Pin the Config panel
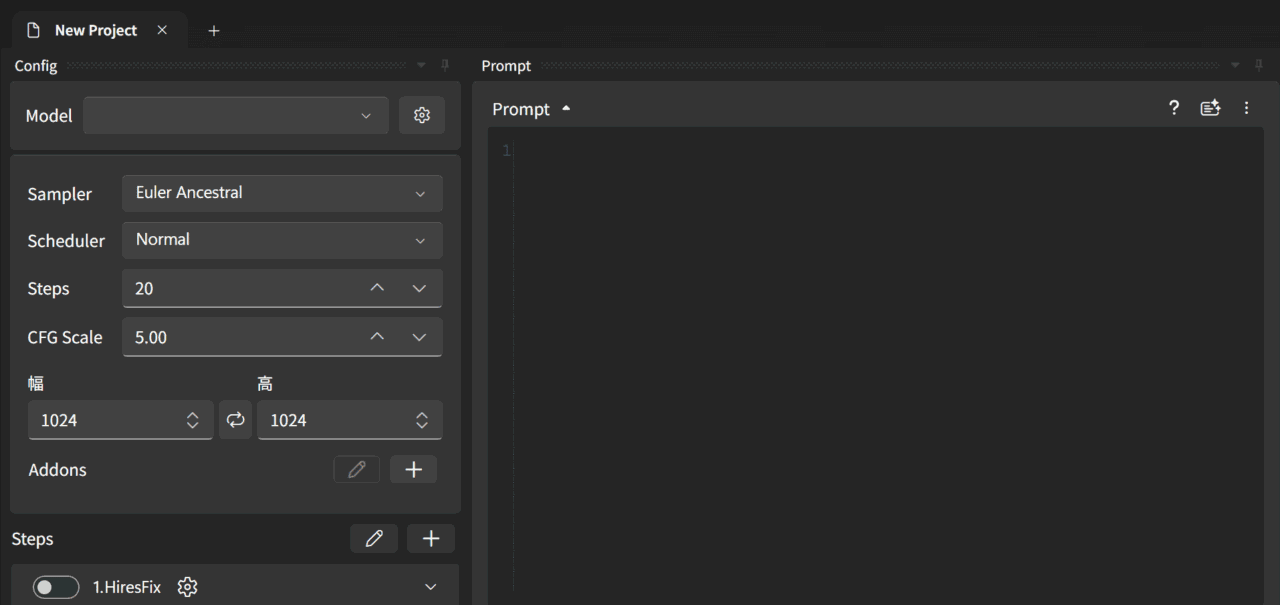Viewport: 1280px width, 605px height. point(445,65)
